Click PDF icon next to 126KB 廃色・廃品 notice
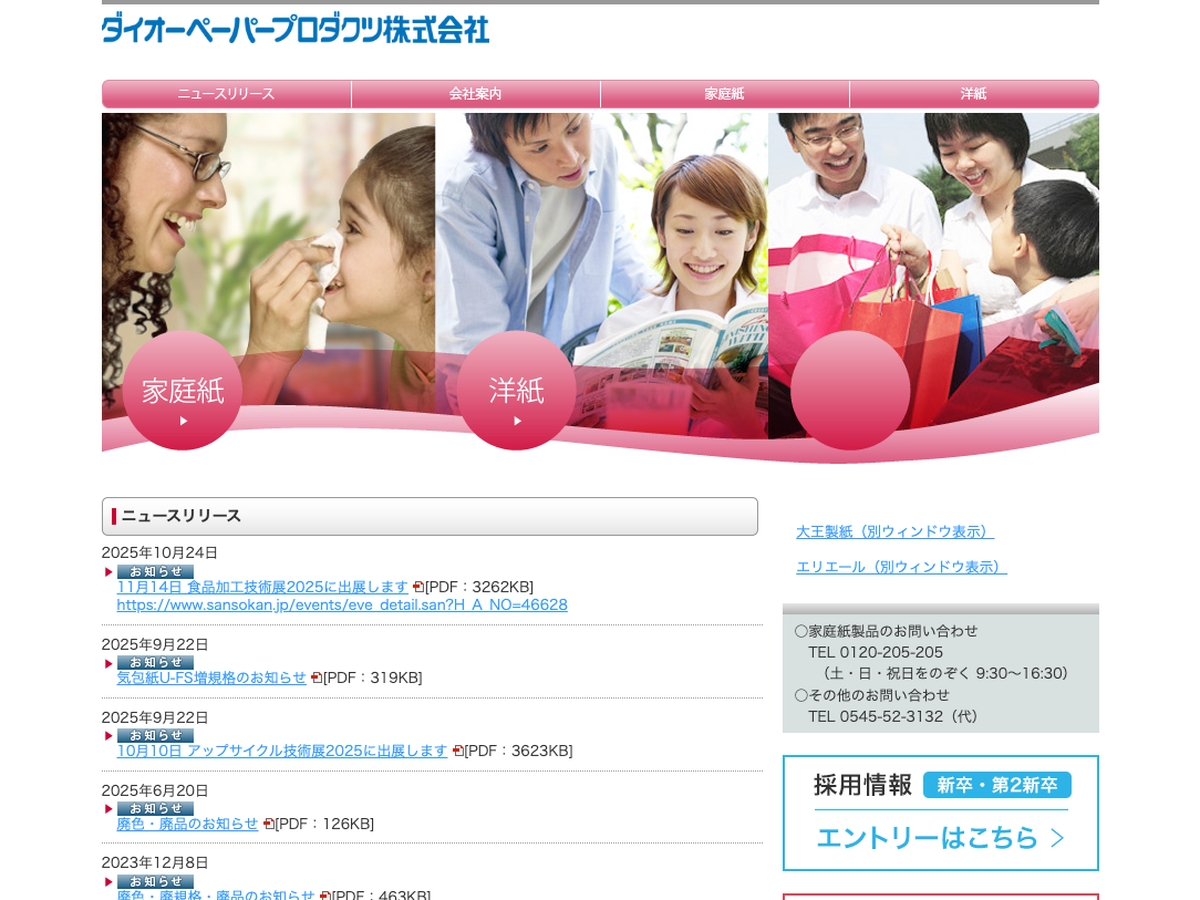Image resolution: width=1200 pixels, height=900 pixels. click(268, 824)
